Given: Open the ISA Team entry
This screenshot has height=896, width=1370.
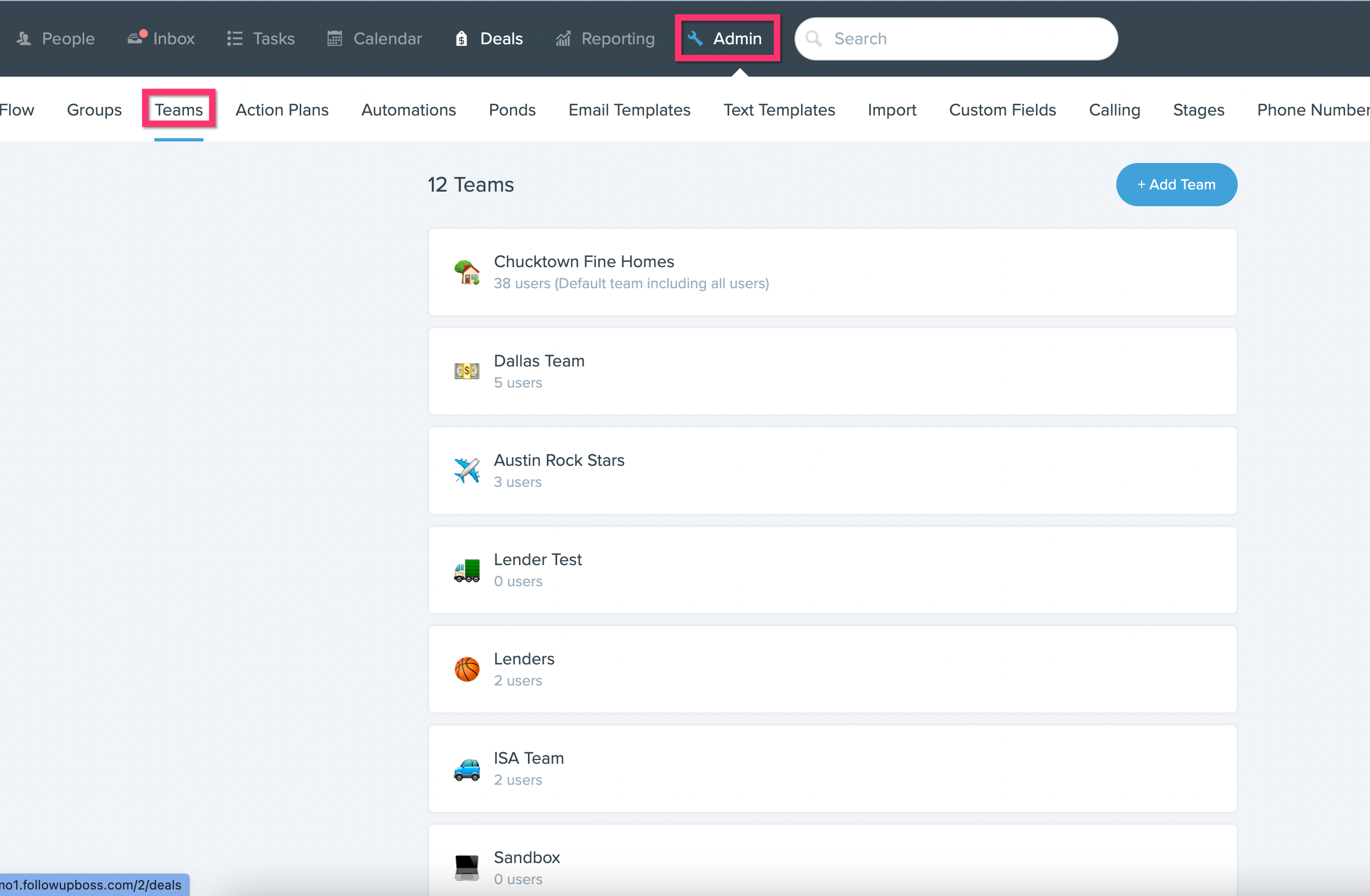Looking at the screenshot, I should (832, 769).
